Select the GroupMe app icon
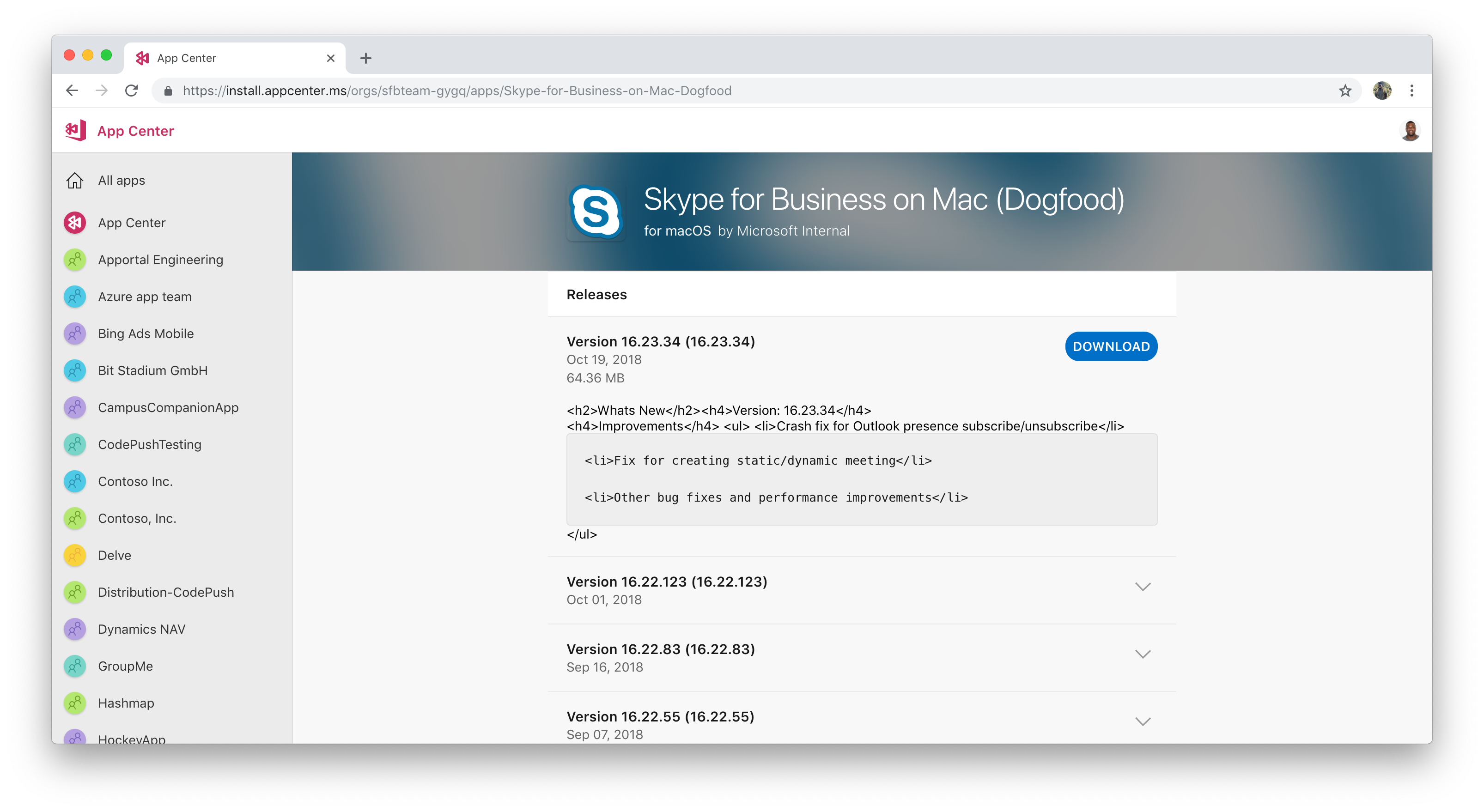The image size is (1484, 812). pos(75,665)
